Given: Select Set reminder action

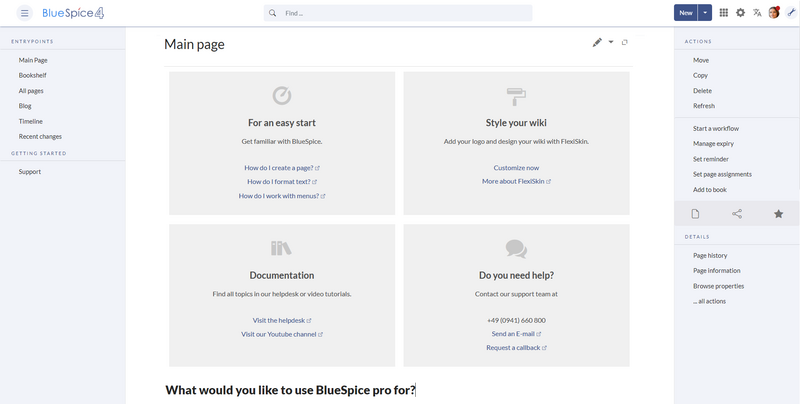Looking at the screenshot, I should [711, 159].
